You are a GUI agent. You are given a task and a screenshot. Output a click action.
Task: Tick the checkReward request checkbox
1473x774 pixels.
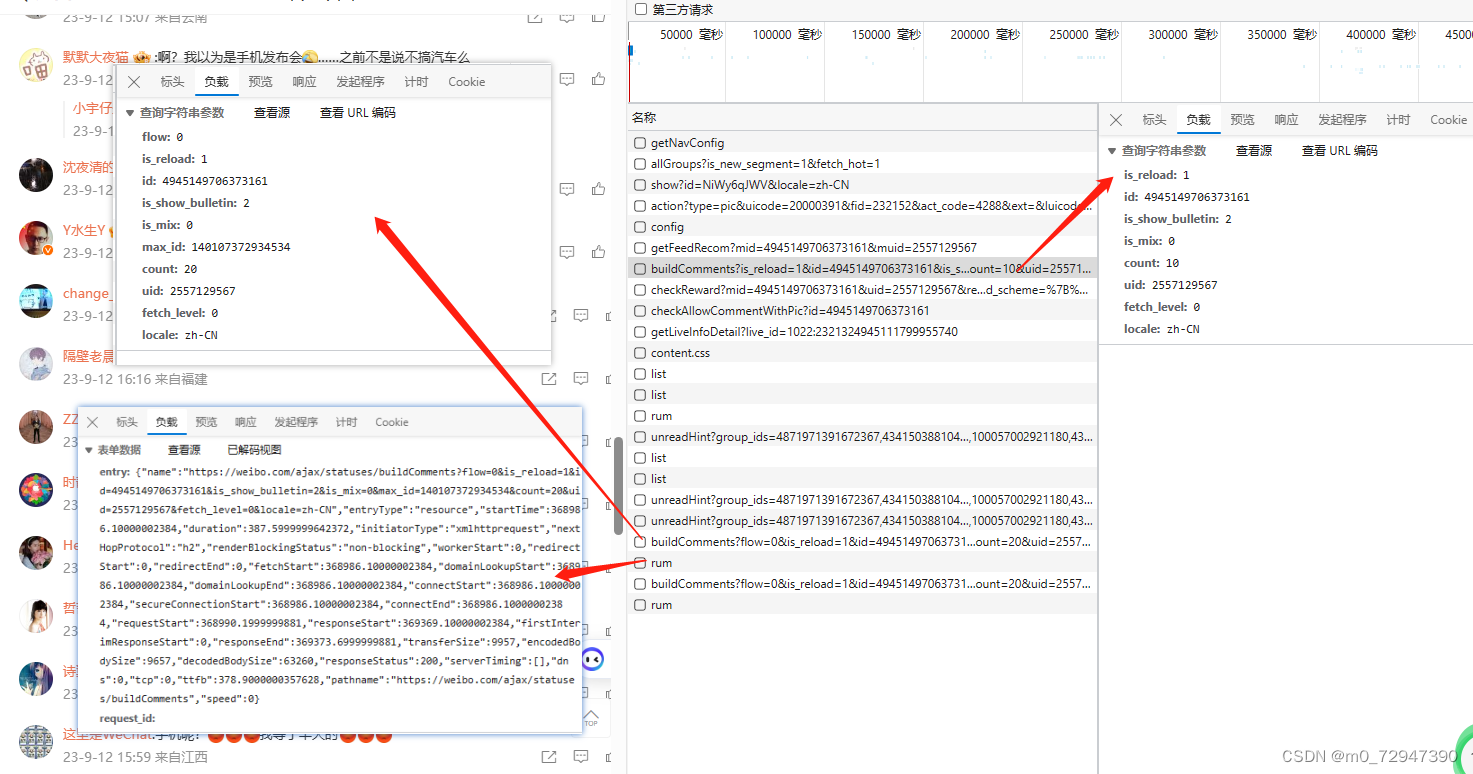tap(640, 290)
